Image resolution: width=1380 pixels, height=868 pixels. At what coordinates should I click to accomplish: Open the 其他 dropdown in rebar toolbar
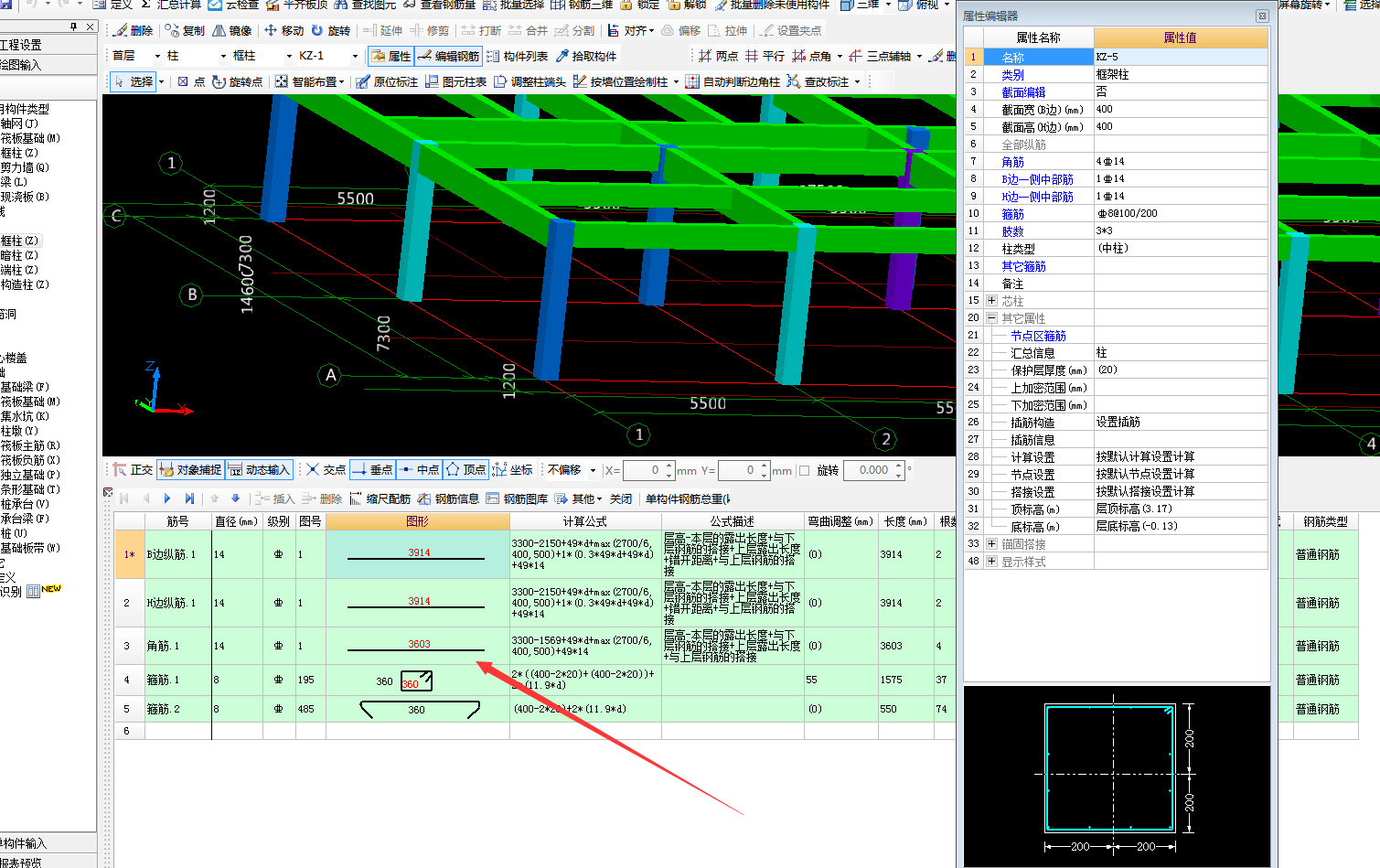tap(578, 498)
